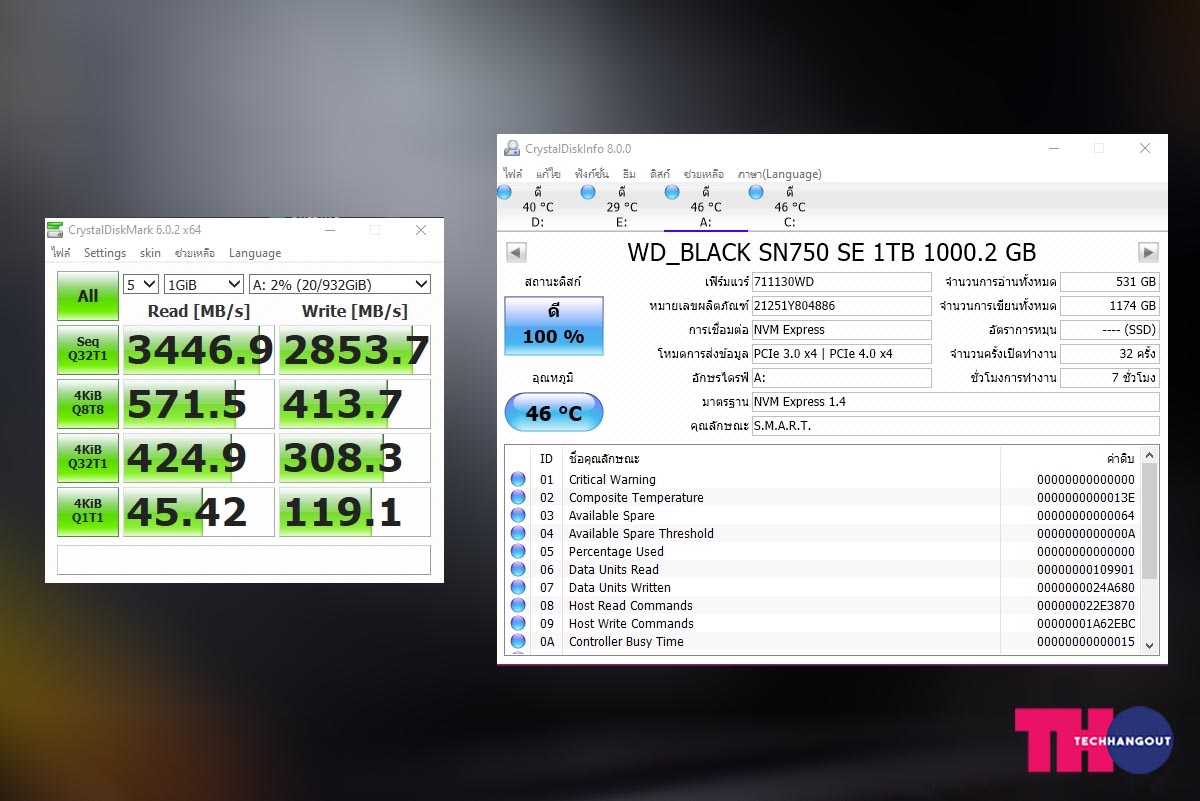Click the transfer mode field PCIe 3.0 x4
This screenshot has height=801, width=1200.
[x=842, y=354]
